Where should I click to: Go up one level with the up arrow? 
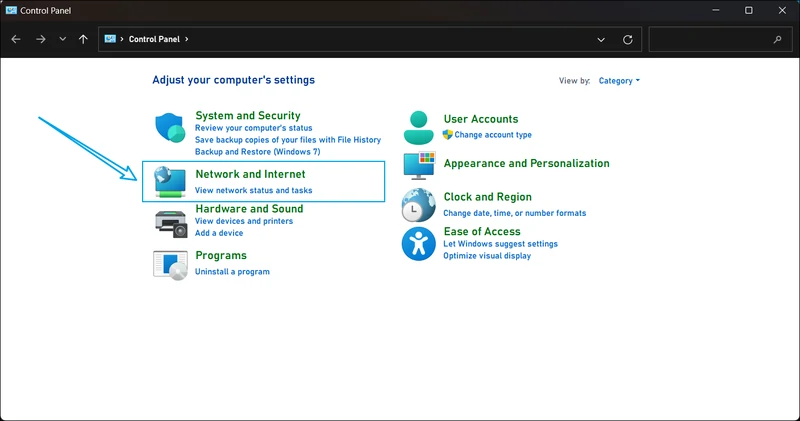point(83,39)
